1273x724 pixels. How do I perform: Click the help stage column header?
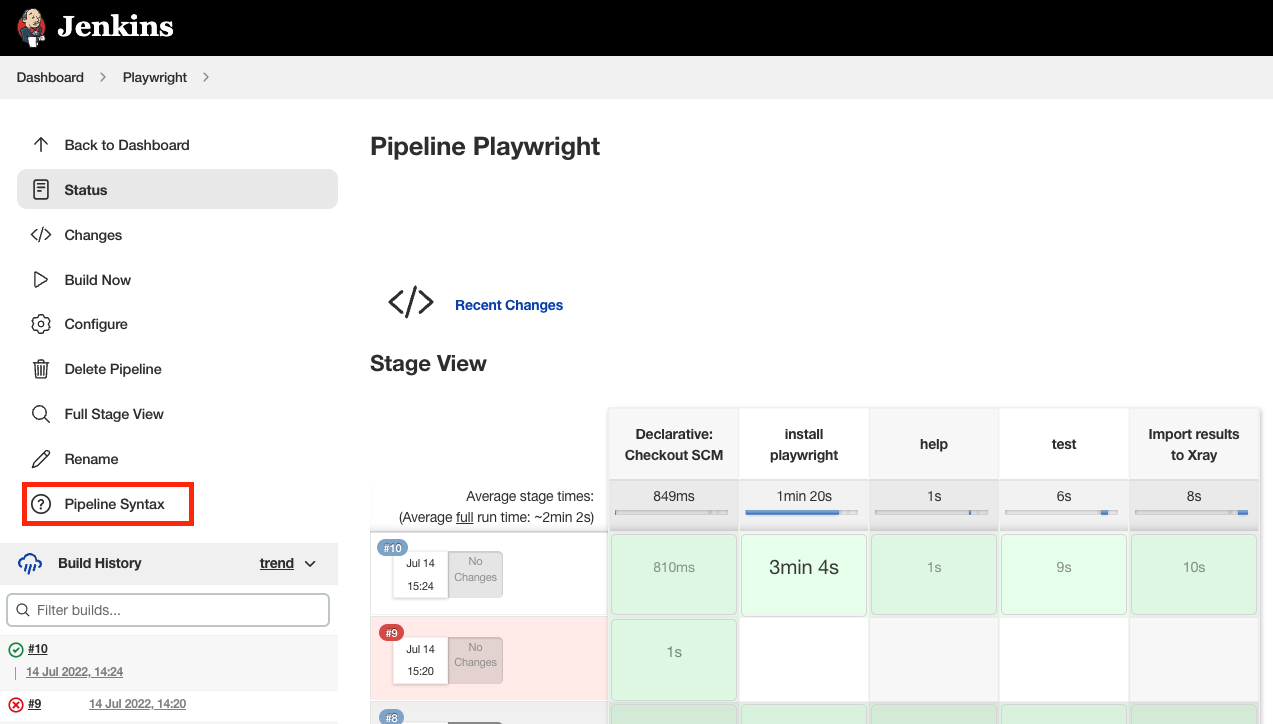pyautogui.click(x=934, y=444)
